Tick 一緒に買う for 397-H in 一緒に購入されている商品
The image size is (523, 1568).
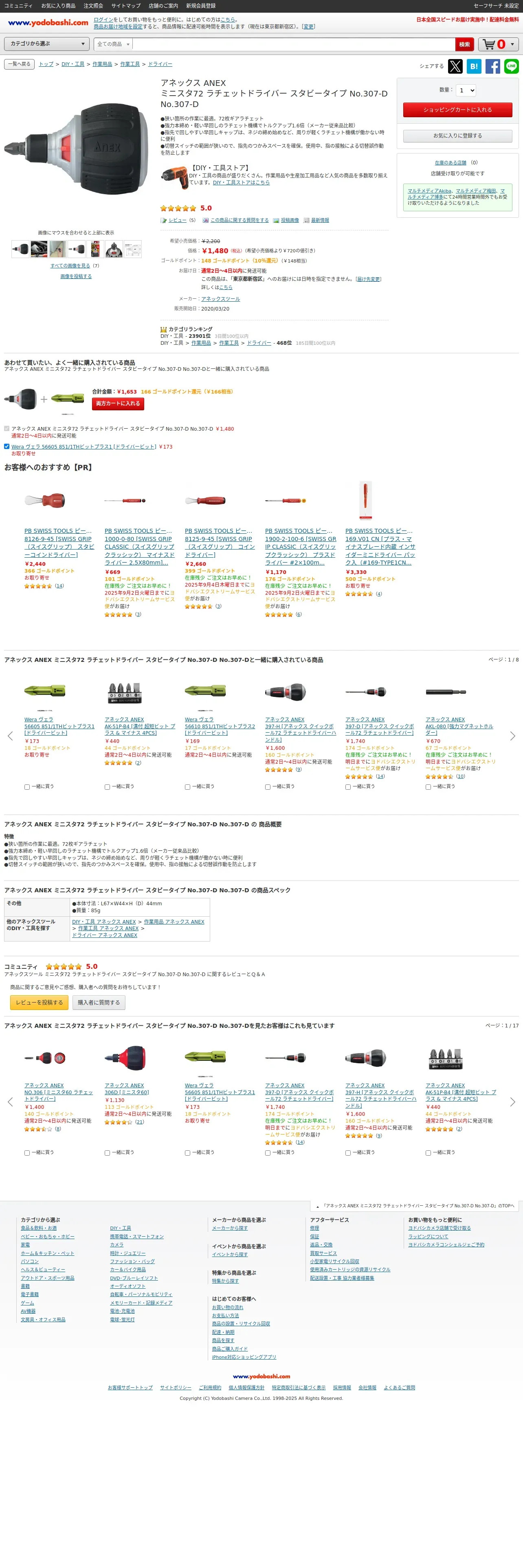pyautogui.click(x=268, y=786)
